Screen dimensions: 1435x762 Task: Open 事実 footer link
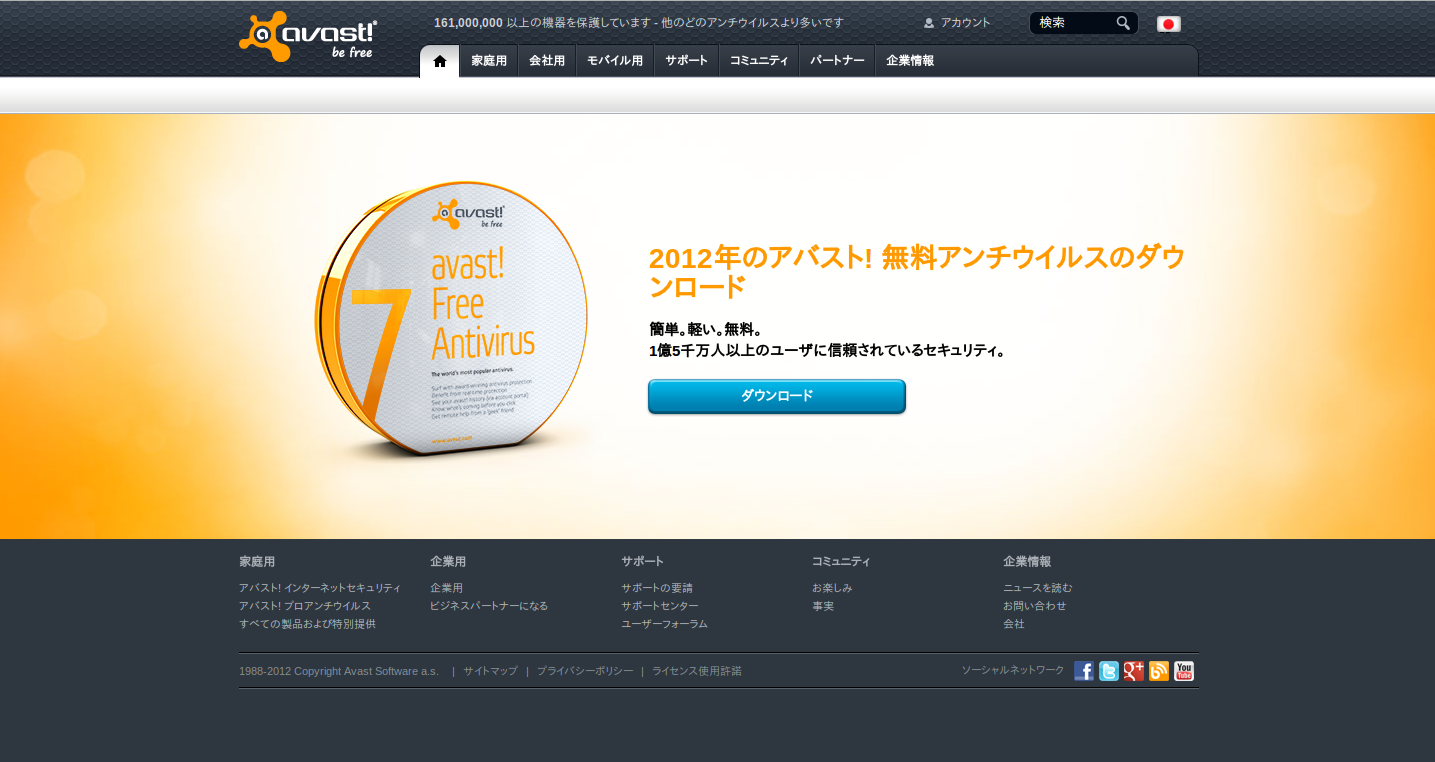pos(823,606)
